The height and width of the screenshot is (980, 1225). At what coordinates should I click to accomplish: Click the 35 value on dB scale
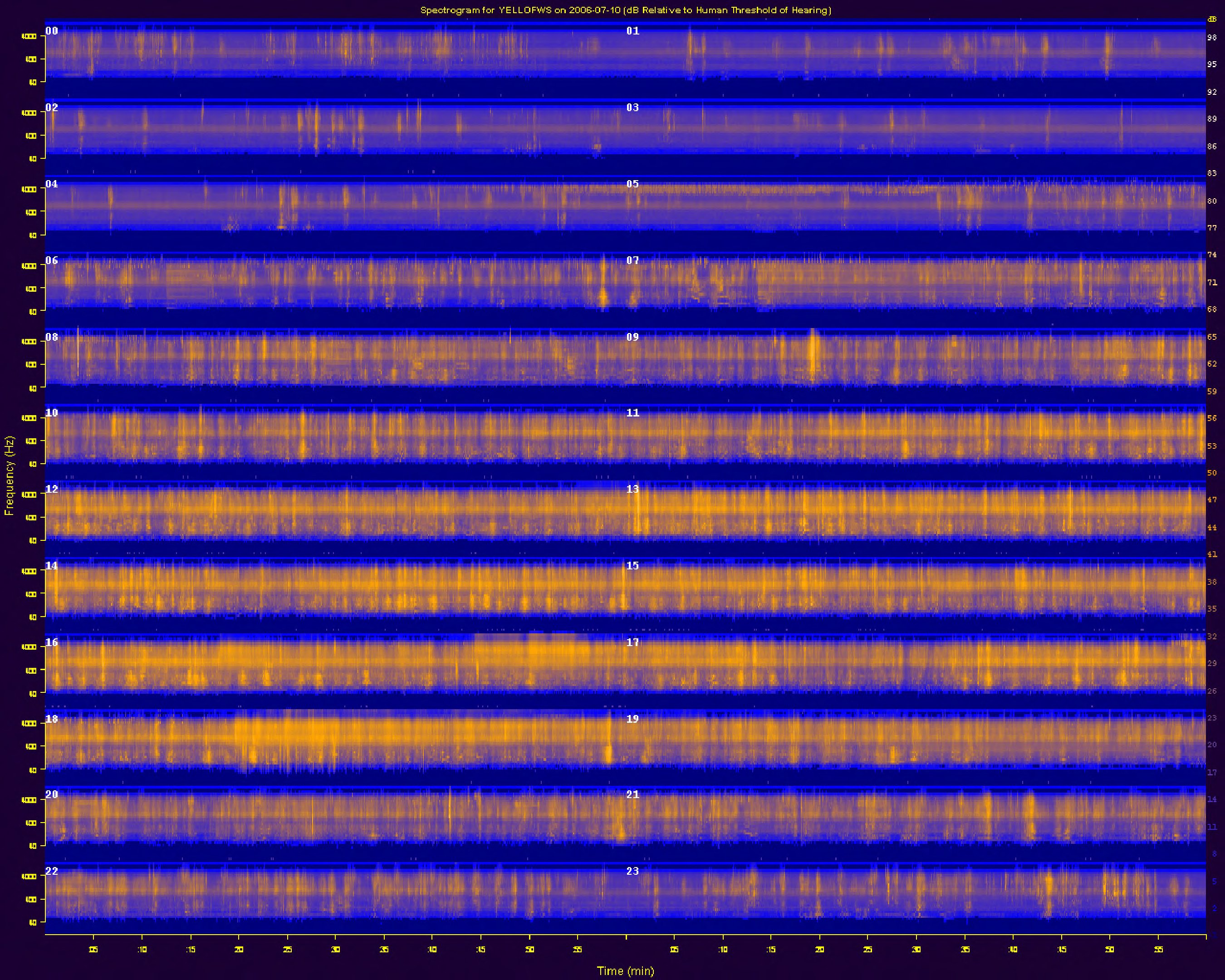click(1212, 609)
